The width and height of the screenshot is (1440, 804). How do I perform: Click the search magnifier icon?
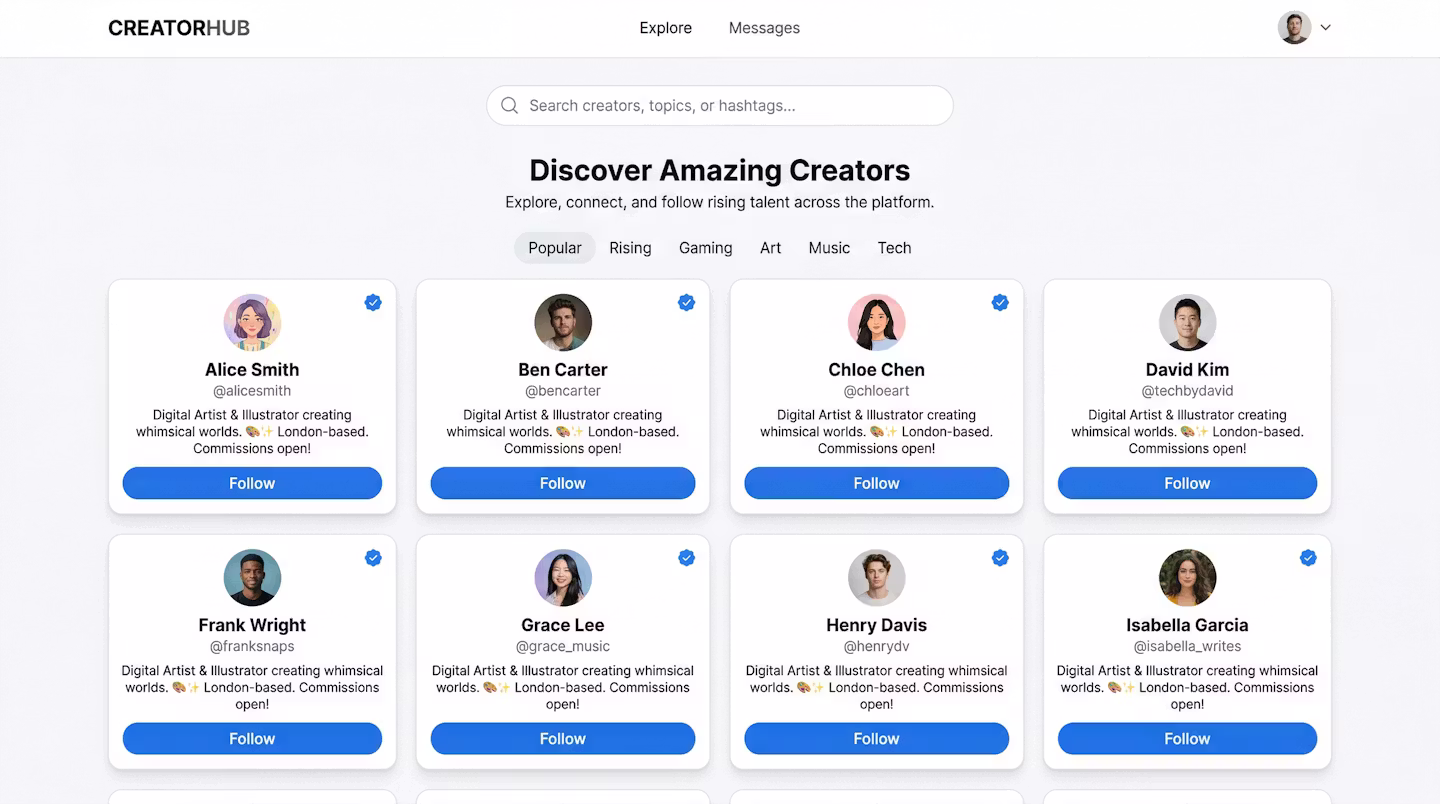[x=509, y=105]
